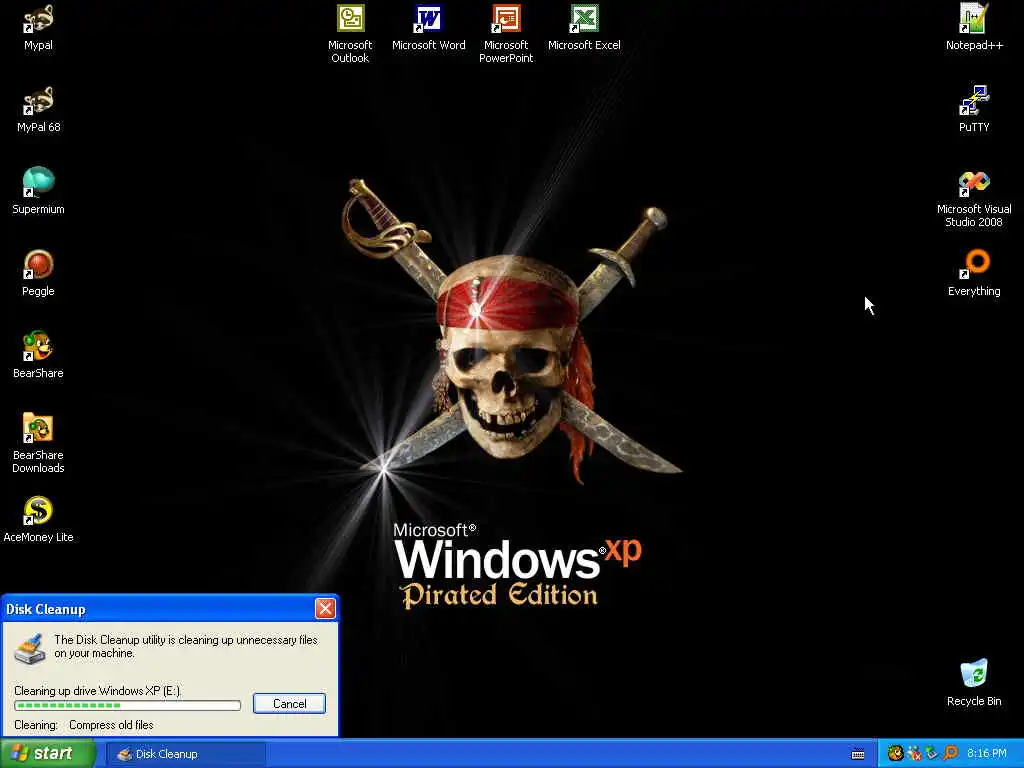Select the AceMoney Lite icon
Screen dimensions: 1024x768
(x=38, y=520)
